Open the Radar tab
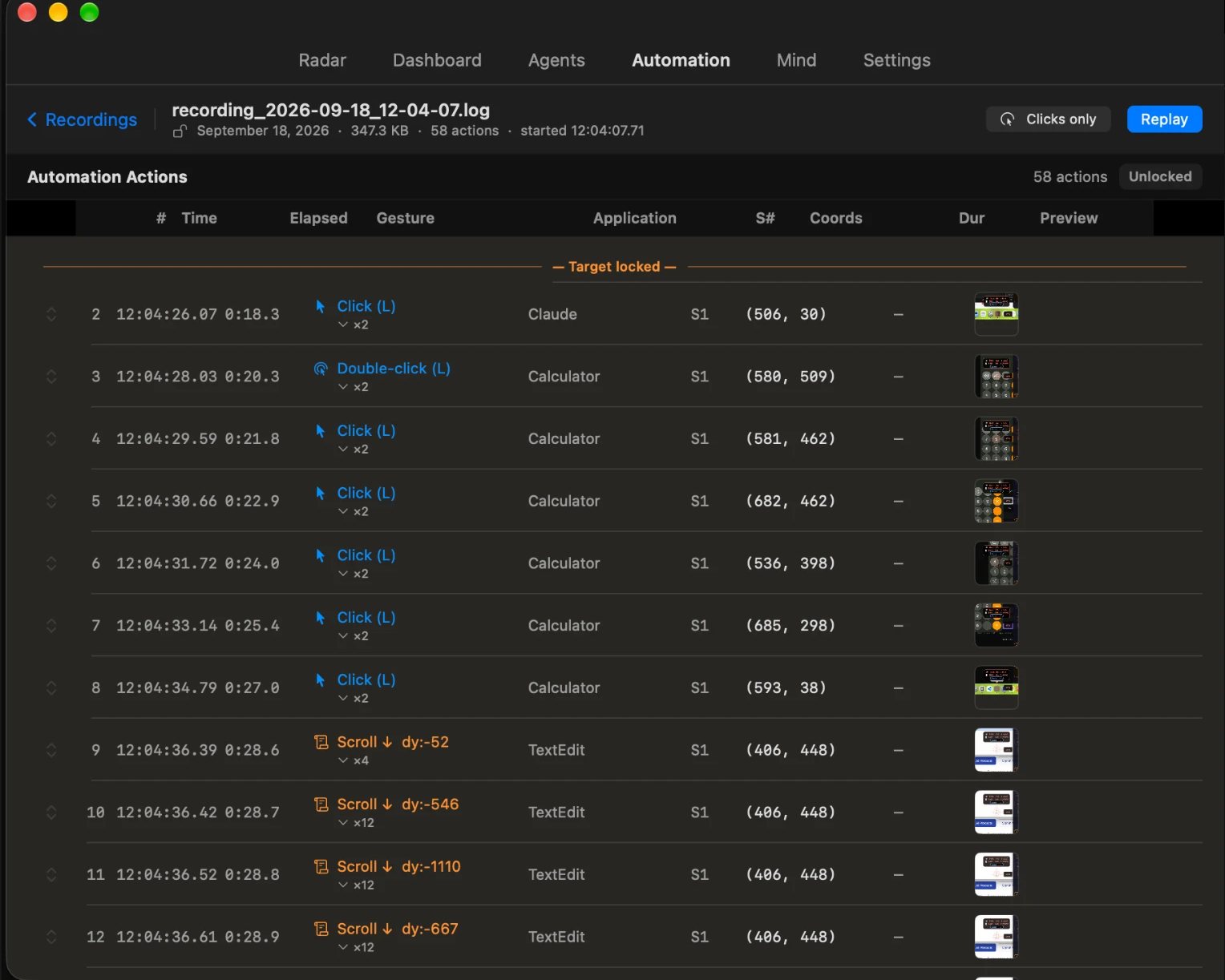The height and width of the screenshot is (980, 1225). pyautogui.click(x=322, y=60)
